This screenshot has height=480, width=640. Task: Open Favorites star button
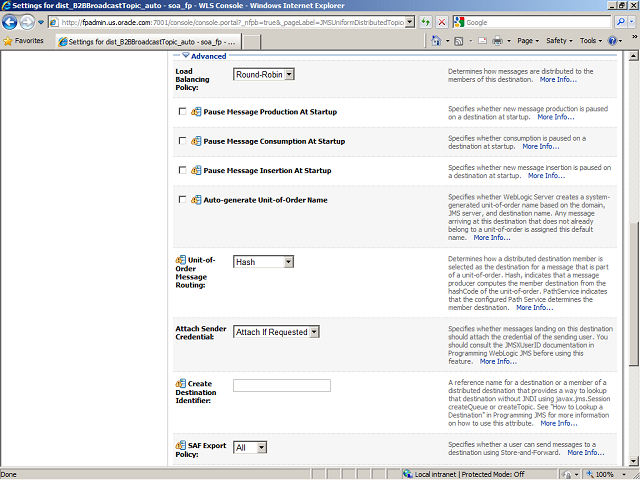coord(23,41)
